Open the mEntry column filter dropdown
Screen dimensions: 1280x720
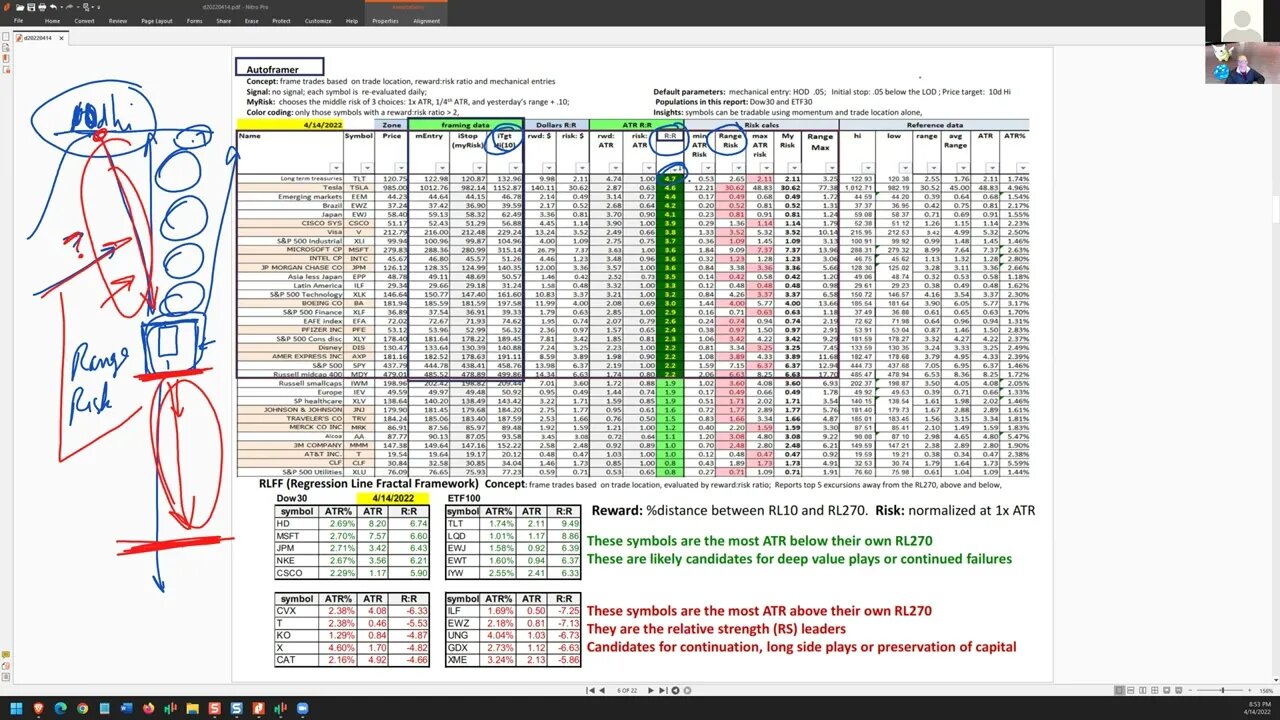point(442,167)
